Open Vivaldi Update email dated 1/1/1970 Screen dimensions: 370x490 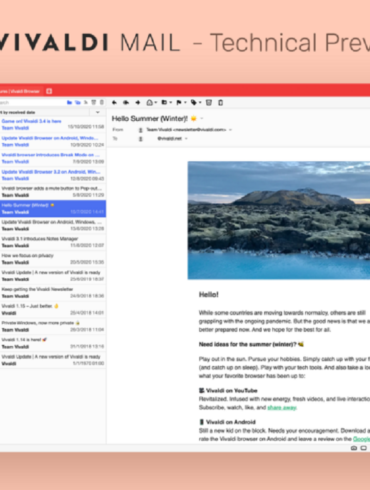coord(53,360)
